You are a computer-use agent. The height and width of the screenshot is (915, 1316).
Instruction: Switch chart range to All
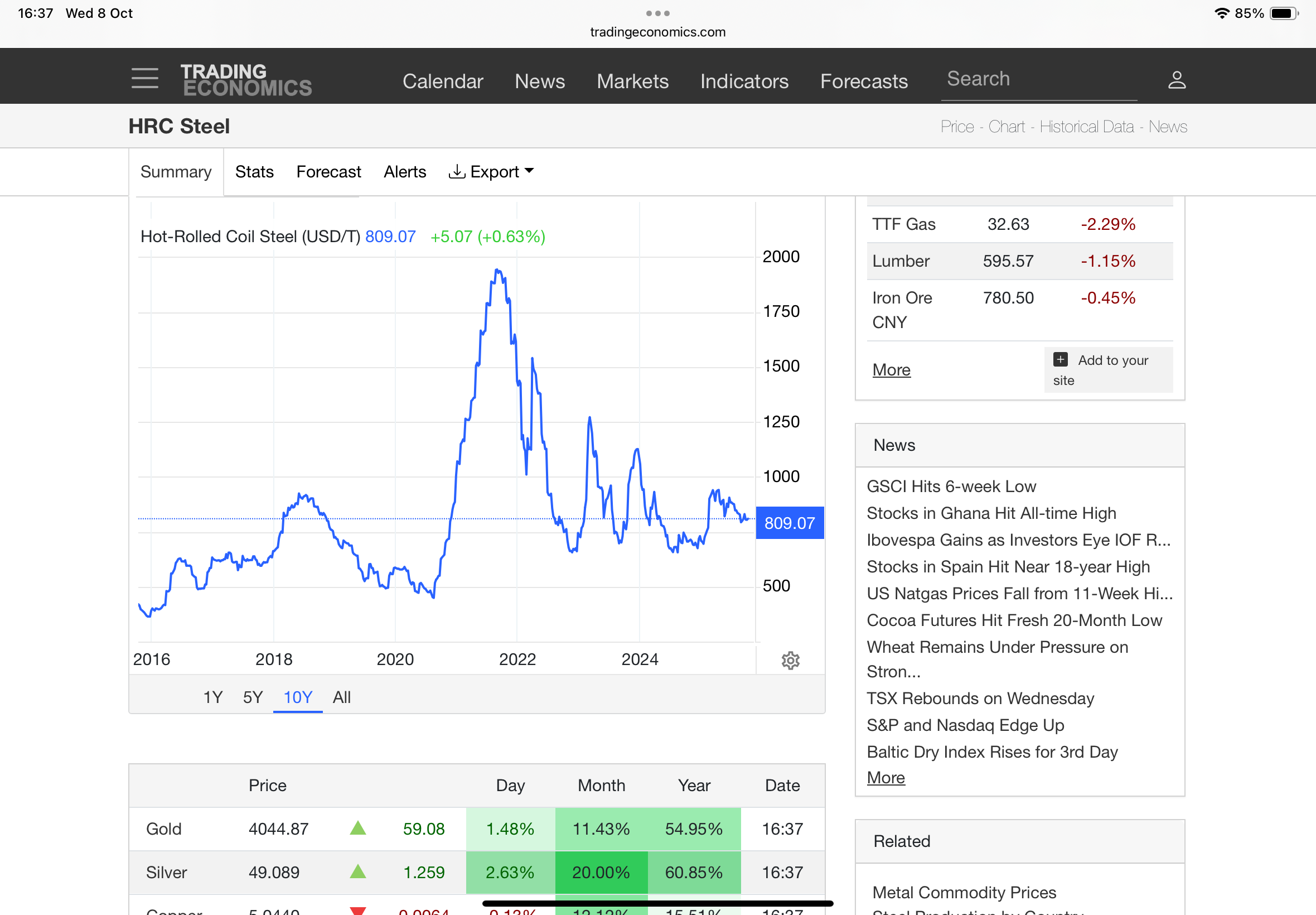click(341, 697)
